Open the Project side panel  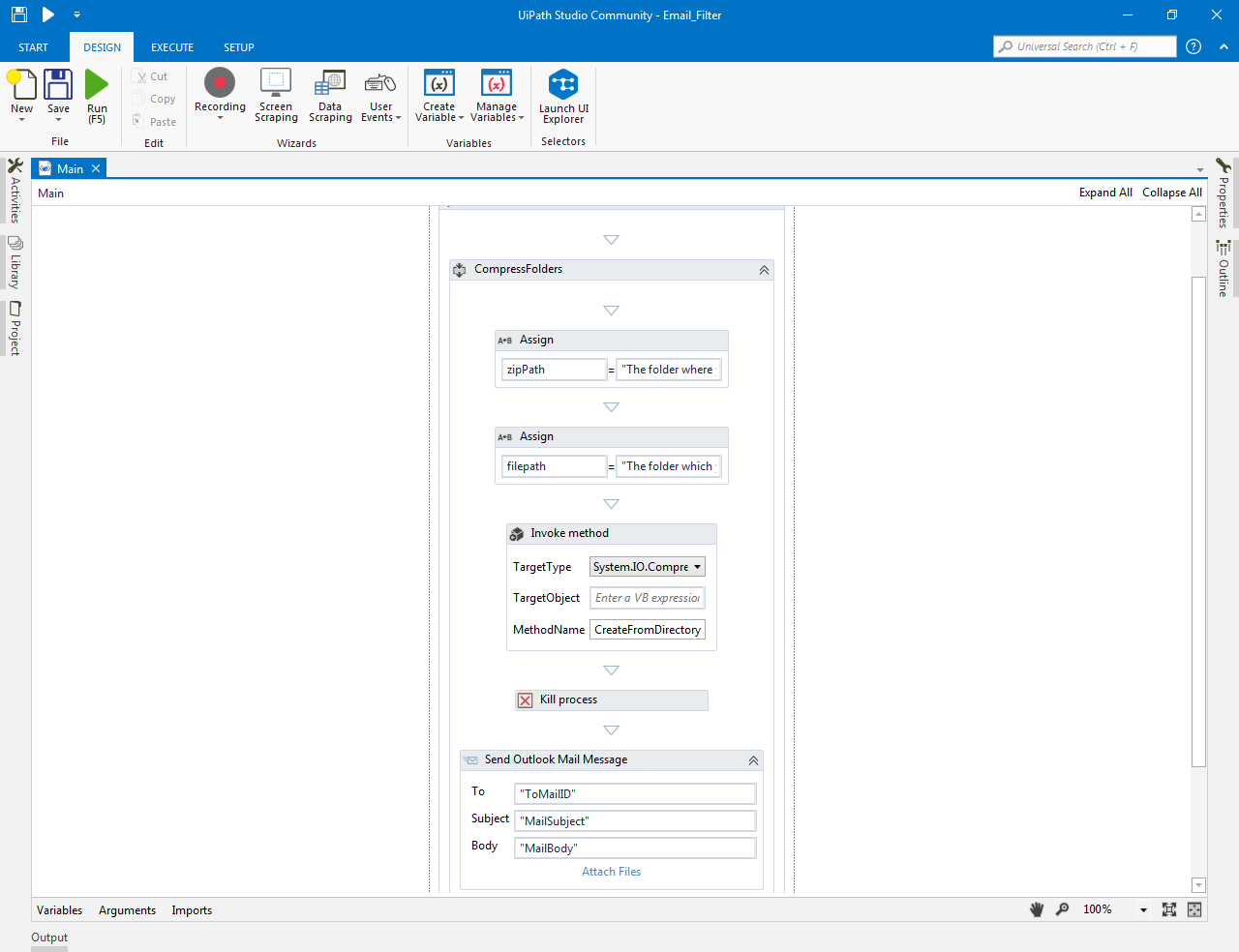tap(15, 328)
